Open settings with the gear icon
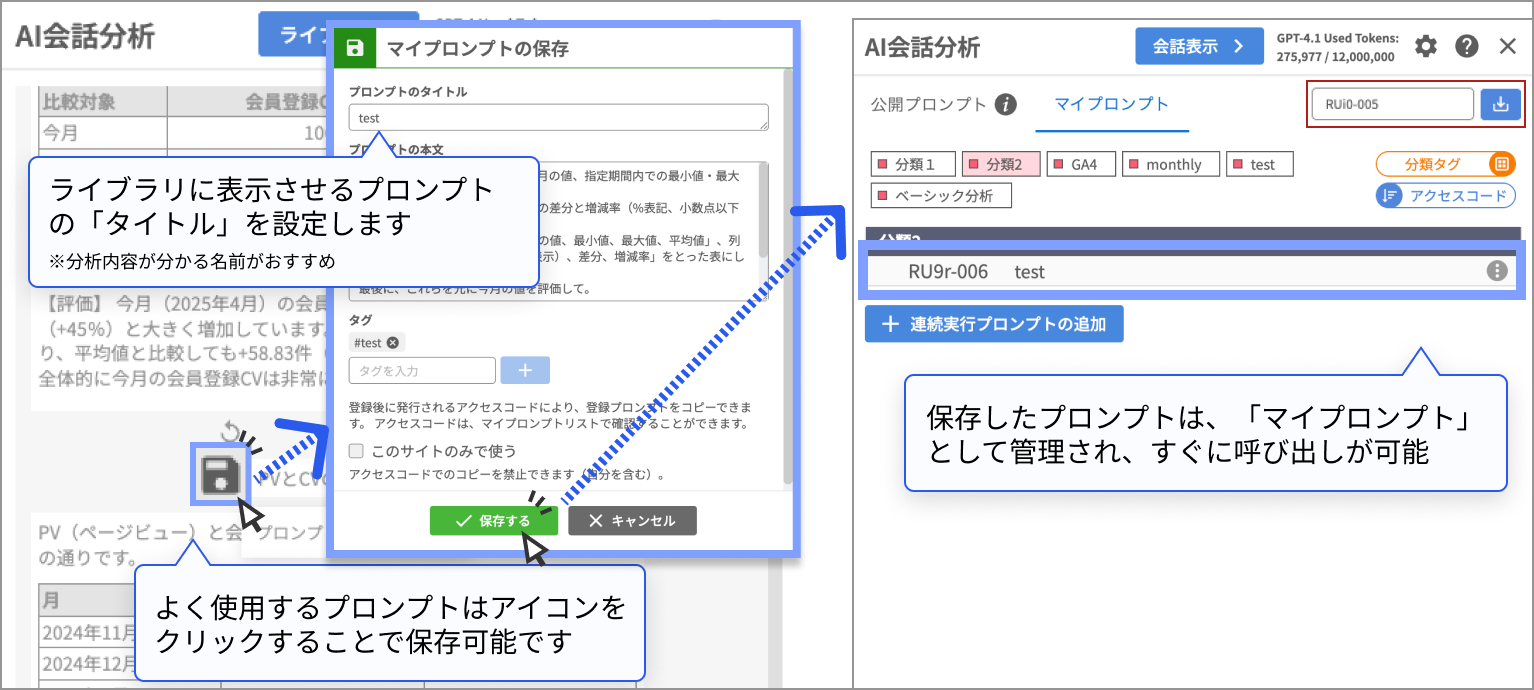 (1426, 46)
